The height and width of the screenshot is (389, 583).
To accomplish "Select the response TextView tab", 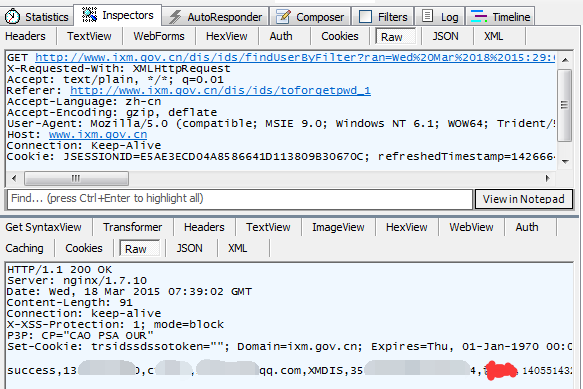I will (268, 227).
